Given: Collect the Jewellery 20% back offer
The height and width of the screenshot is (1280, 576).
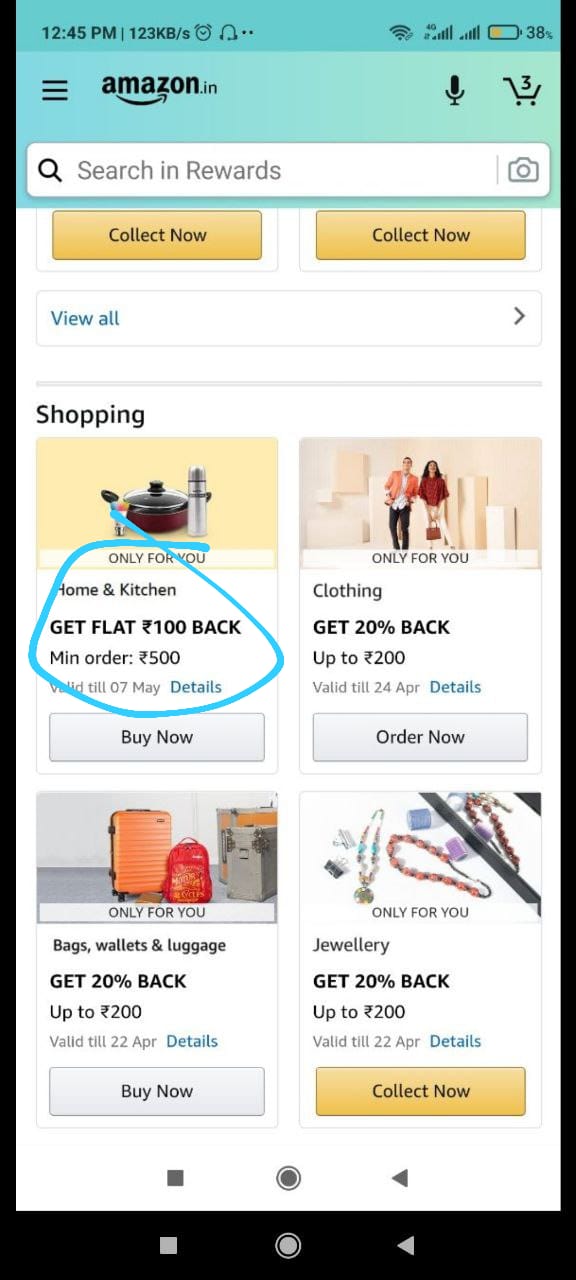Looking at the screenshot, I should click(420, 1091).
